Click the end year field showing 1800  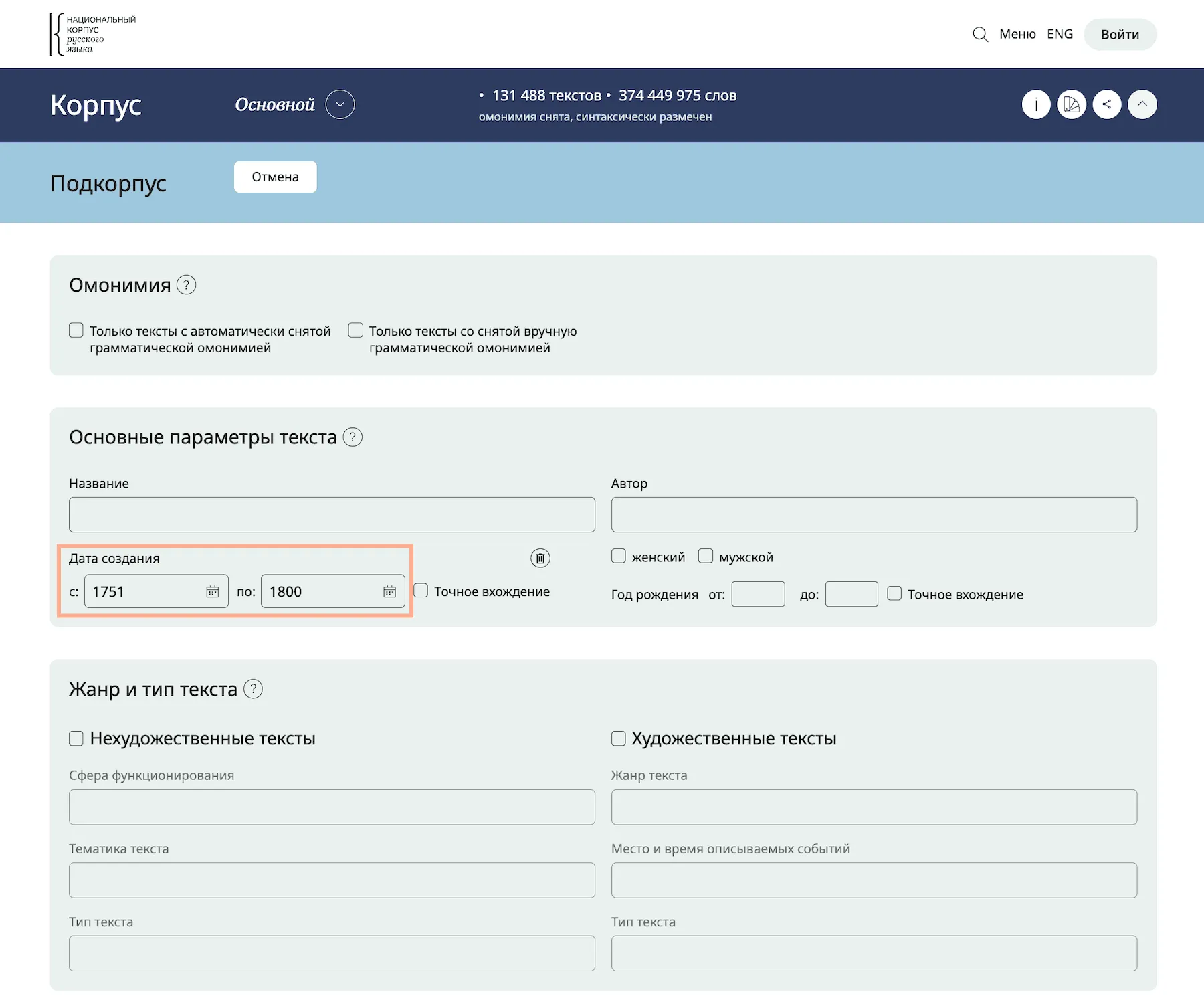pyautogui.click(x=333, y=591)
